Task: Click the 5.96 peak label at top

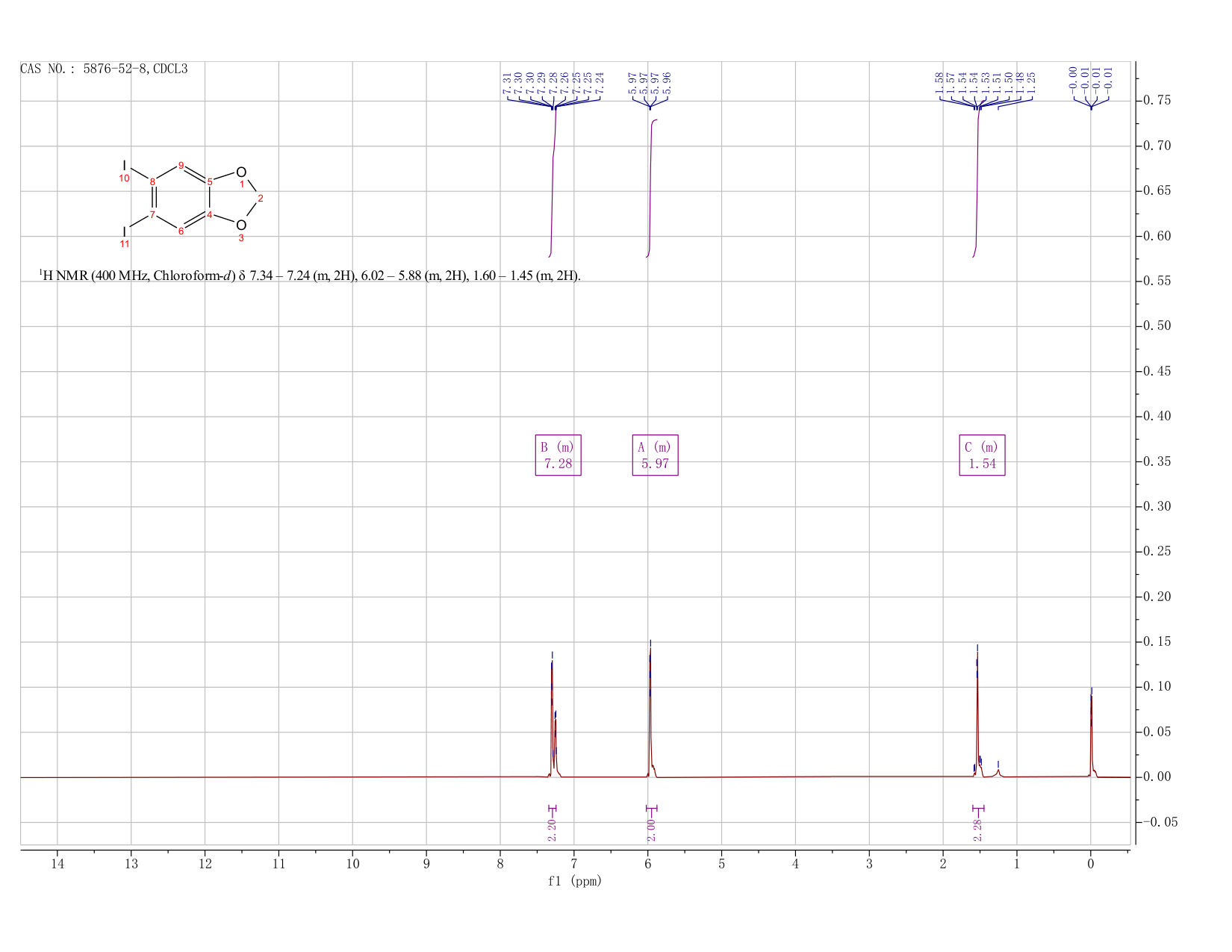Action: click(667, 82)
